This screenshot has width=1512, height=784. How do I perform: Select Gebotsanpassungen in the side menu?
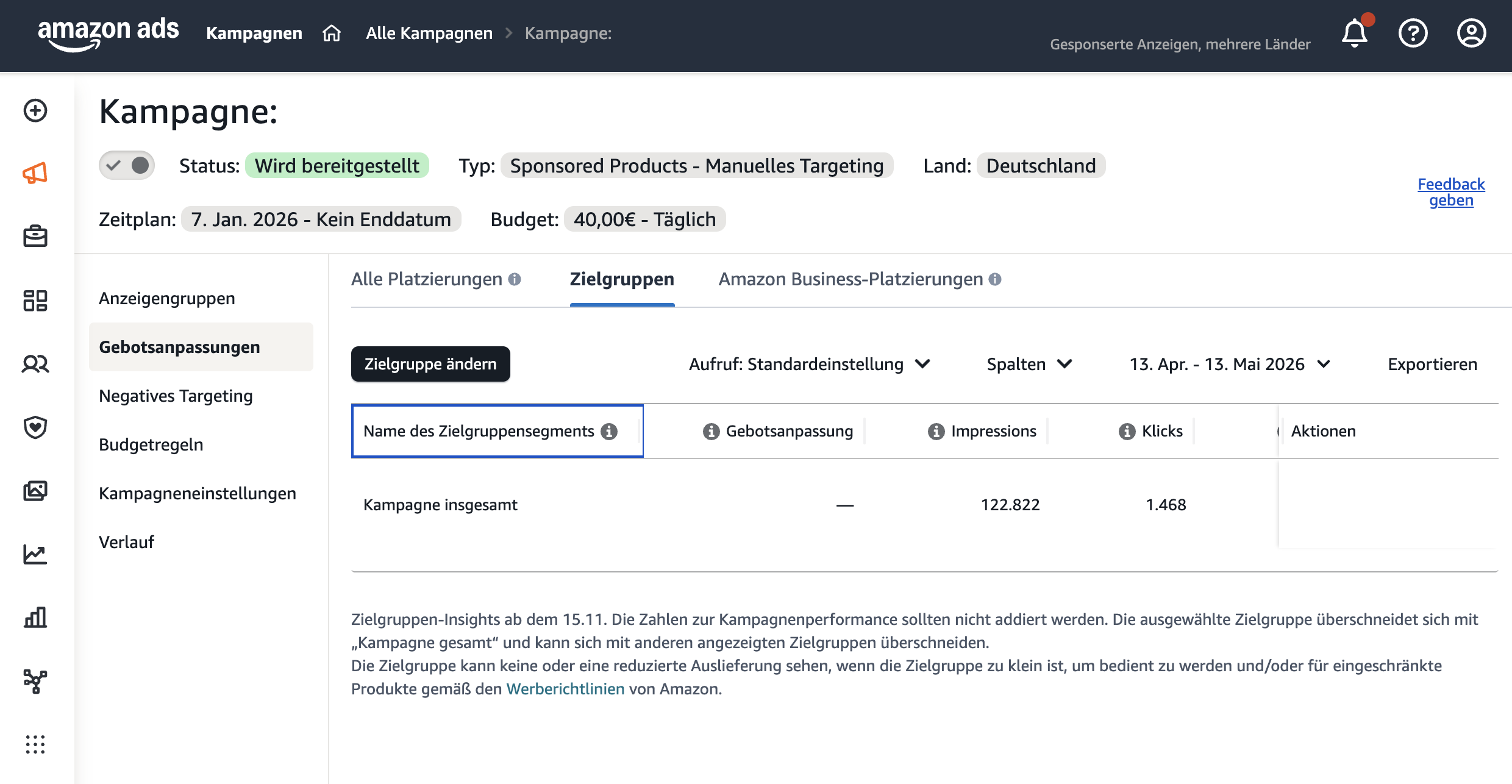[201, 347]
